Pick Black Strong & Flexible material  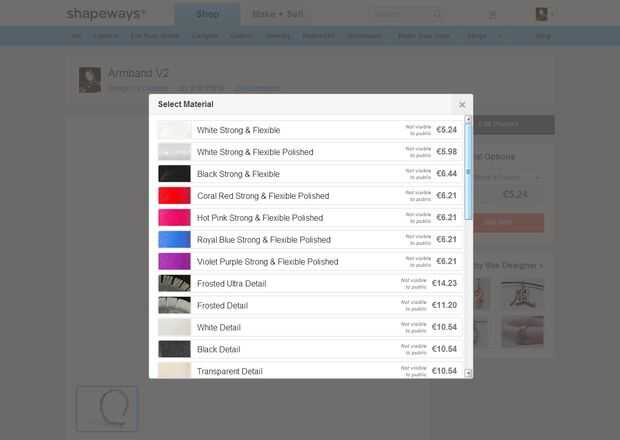[x=310, y=174]
